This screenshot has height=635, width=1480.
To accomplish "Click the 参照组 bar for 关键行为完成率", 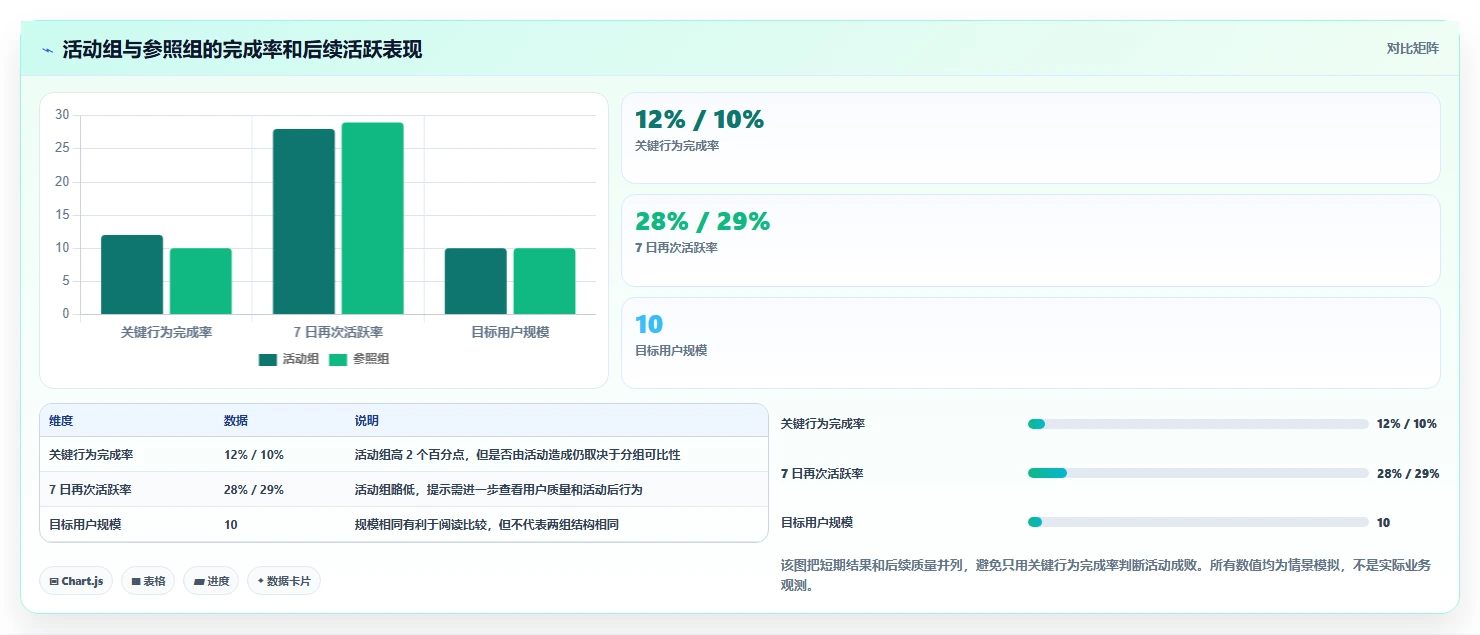I will tap(201, 281).
